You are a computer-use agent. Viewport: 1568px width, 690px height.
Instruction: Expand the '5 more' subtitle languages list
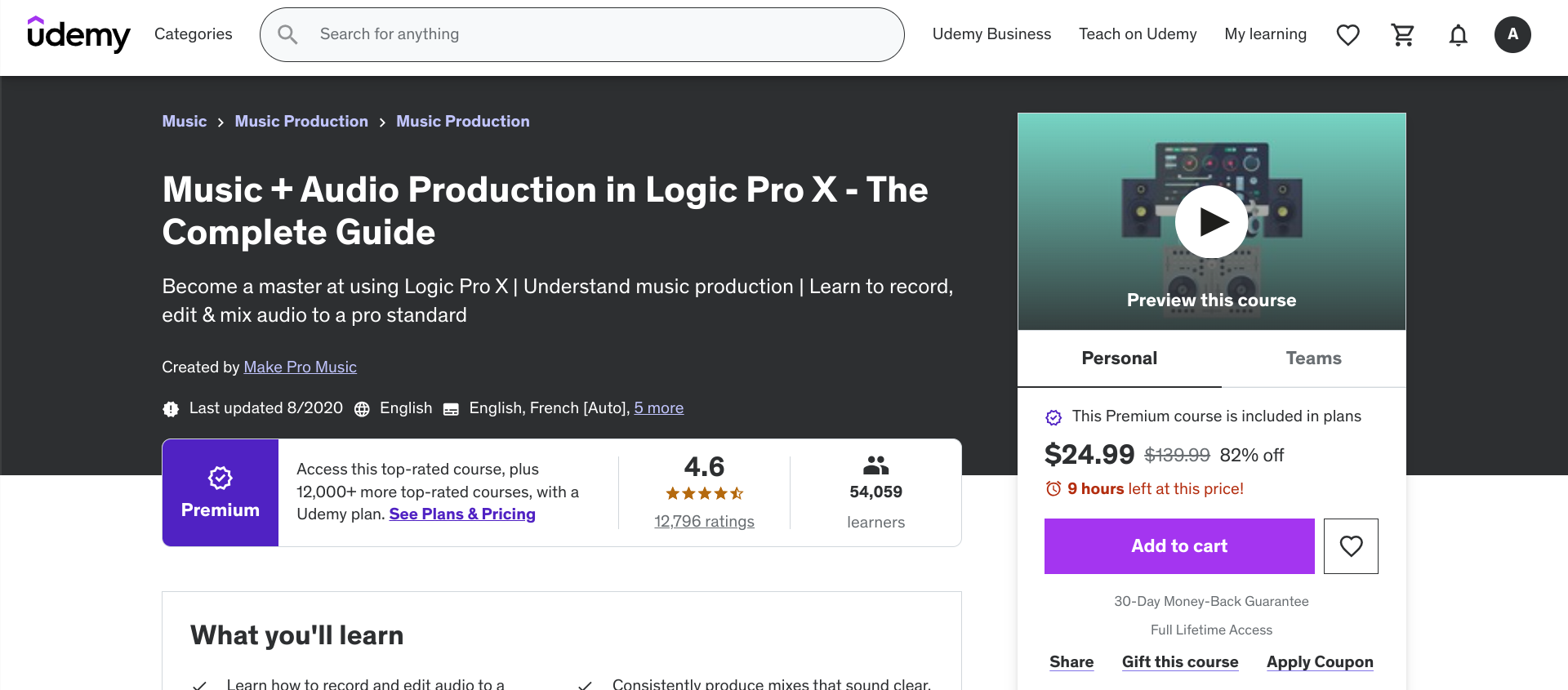click(x=659, y=407)
